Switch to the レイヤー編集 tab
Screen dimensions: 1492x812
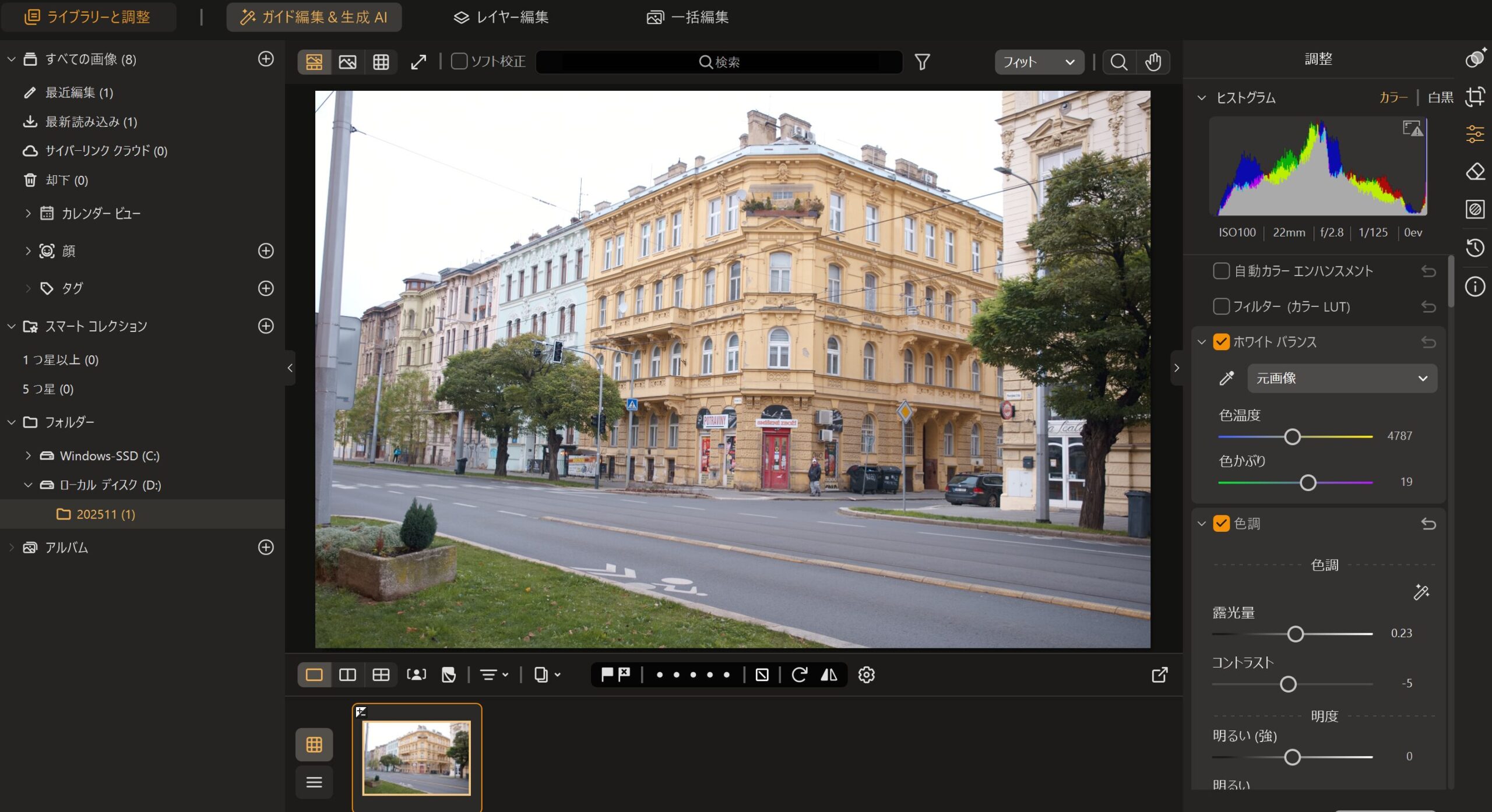(501, 17)
